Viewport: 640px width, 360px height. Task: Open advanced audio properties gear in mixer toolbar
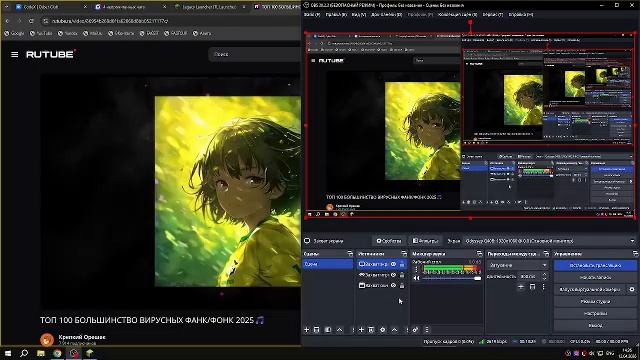(415, 329)
